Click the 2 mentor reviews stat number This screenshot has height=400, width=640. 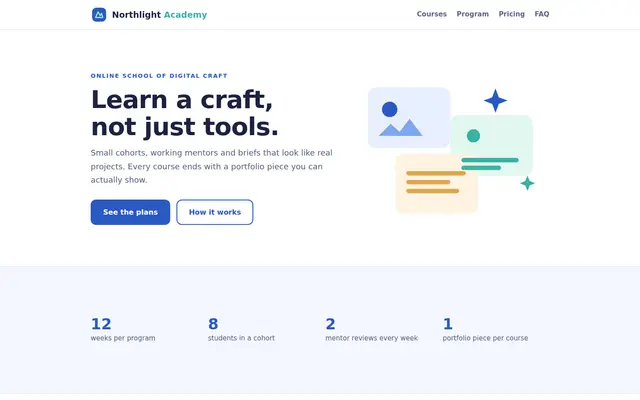click(330, 324)
